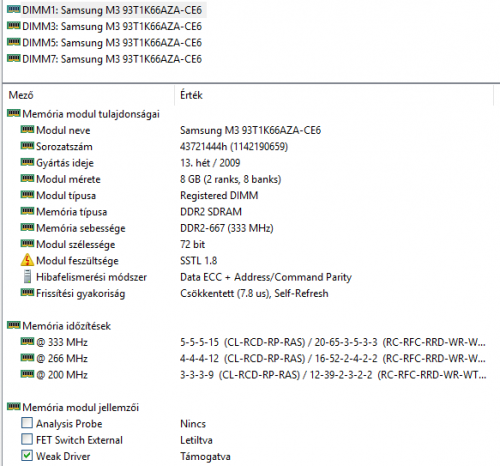Image resolution: width=500 pixels, height=466 pixels.
Task: Select the timing value starting 4-4-4-12
Action: pos(333,359)
